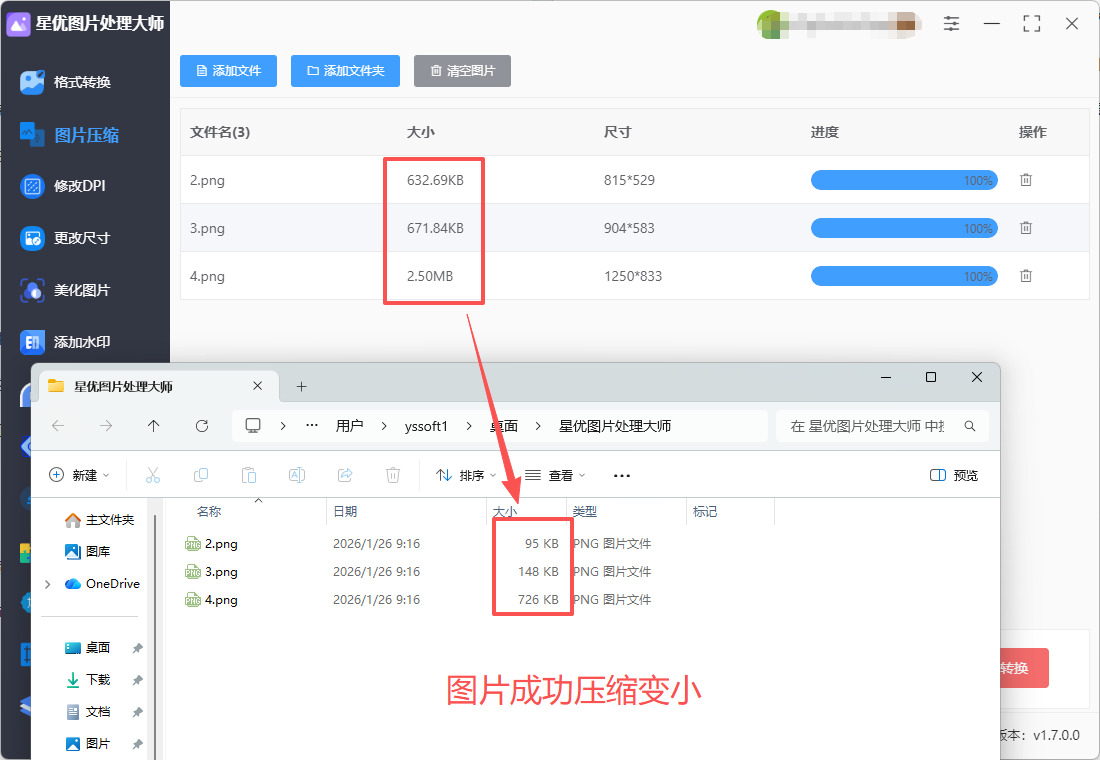1100x760 pixels.
Task: Expand OneDrive tree node
Action: [48, 584]
